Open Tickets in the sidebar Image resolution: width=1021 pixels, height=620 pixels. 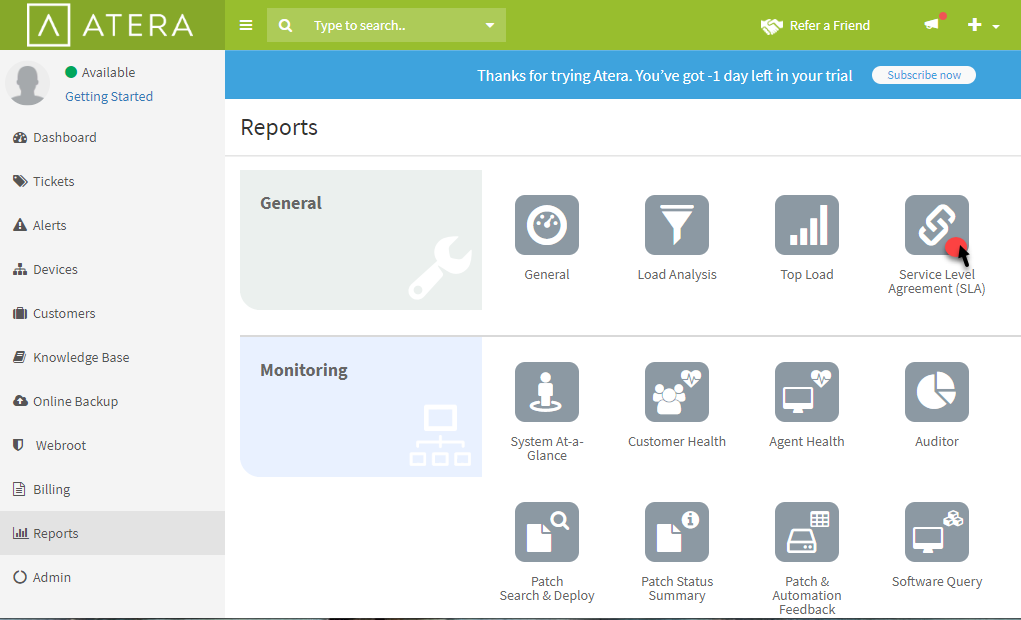tap(112, 181)
